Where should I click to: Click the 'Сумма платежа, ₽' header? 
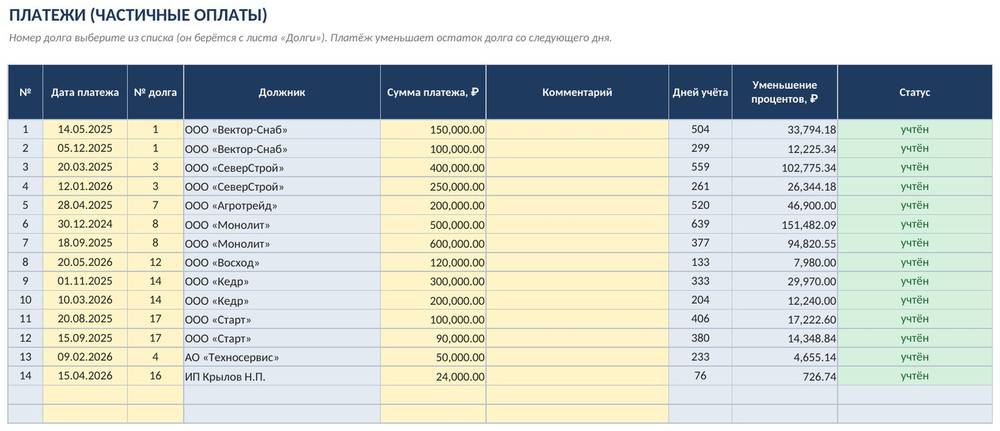(433, 92)
